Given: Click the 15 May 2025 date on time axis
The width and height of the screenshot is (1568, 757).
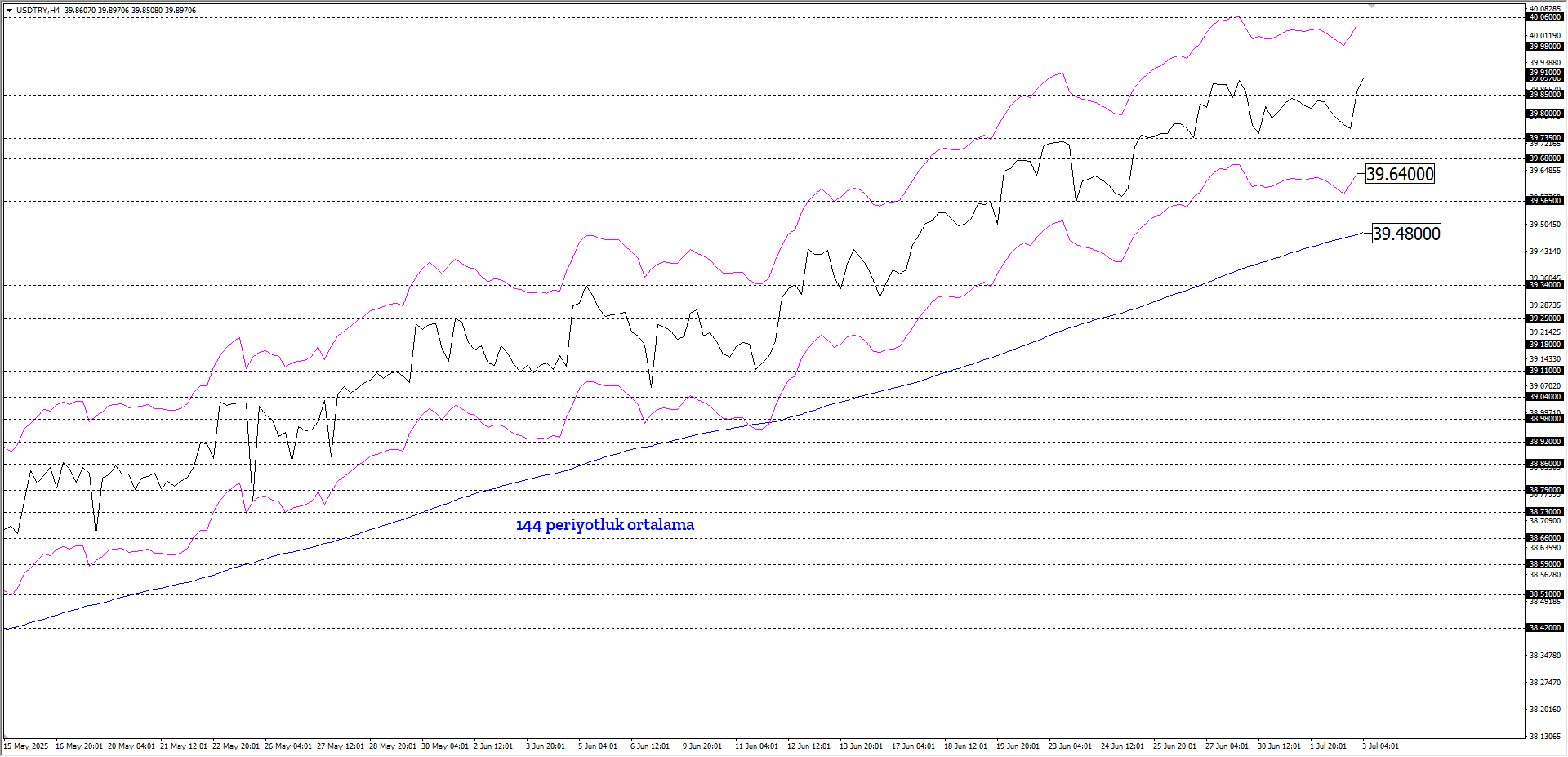Looking at the screenshot, I should click(26, 746).
